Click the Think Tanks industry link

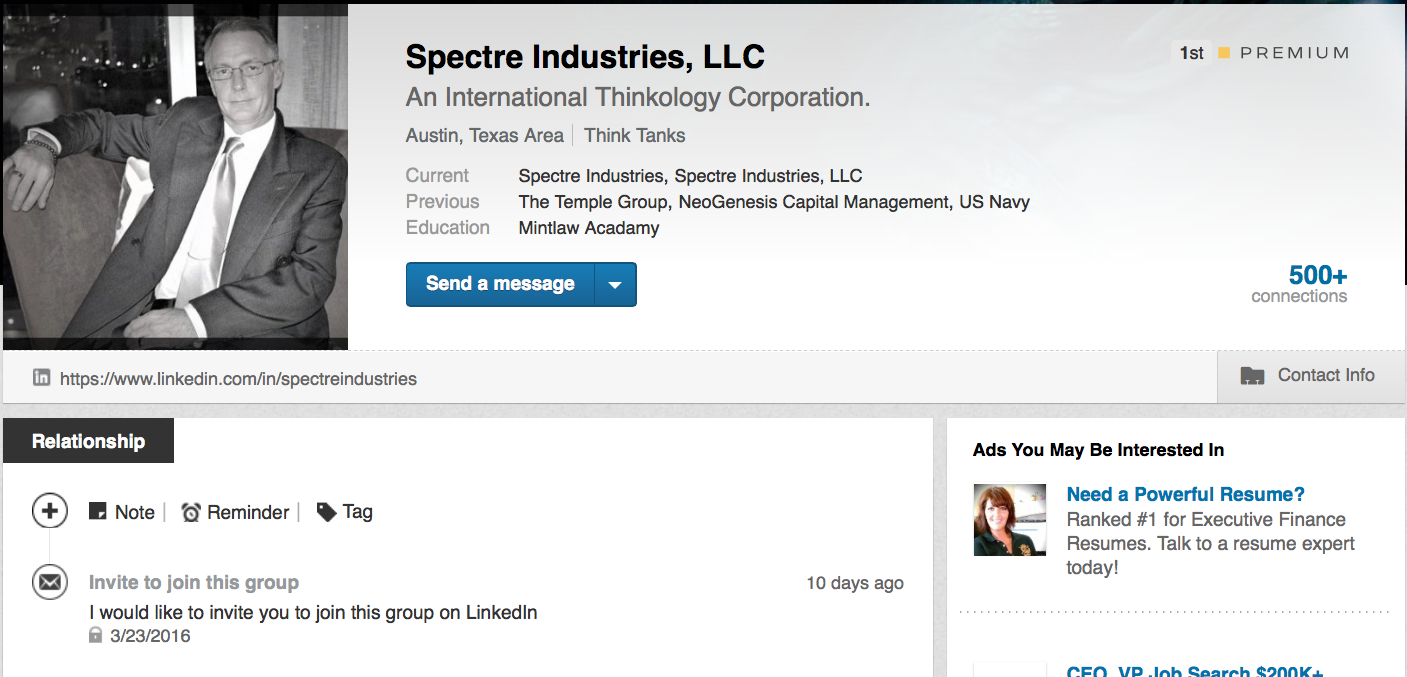click(x=635, y=135)
